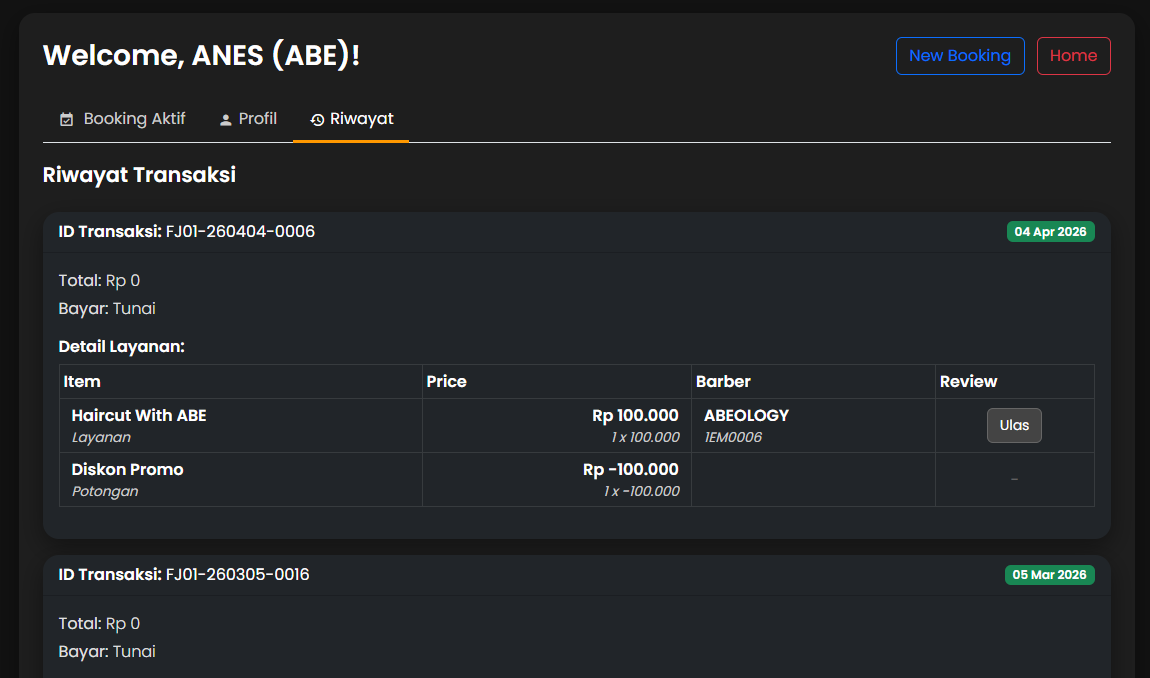Screen dimensions: 1150x678
Task: Select transaction ID FJ01-260404-0006
Action: pos(240,232)
